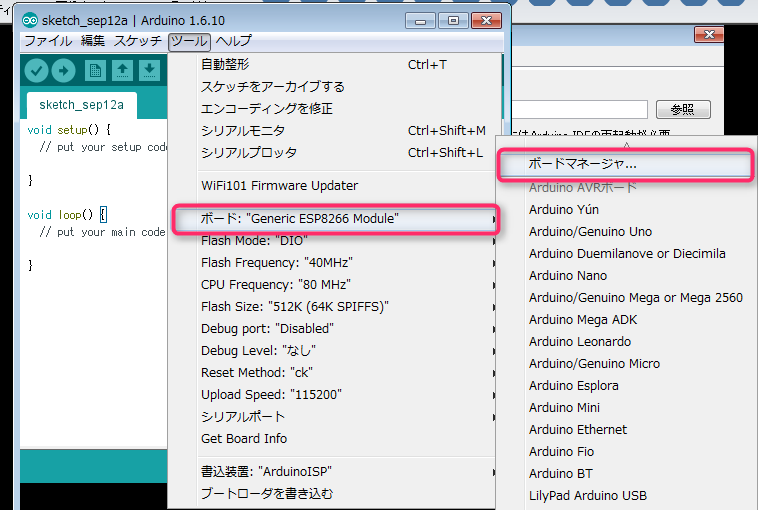Click the New sketch page icon
758x510 pixels.
95,71
